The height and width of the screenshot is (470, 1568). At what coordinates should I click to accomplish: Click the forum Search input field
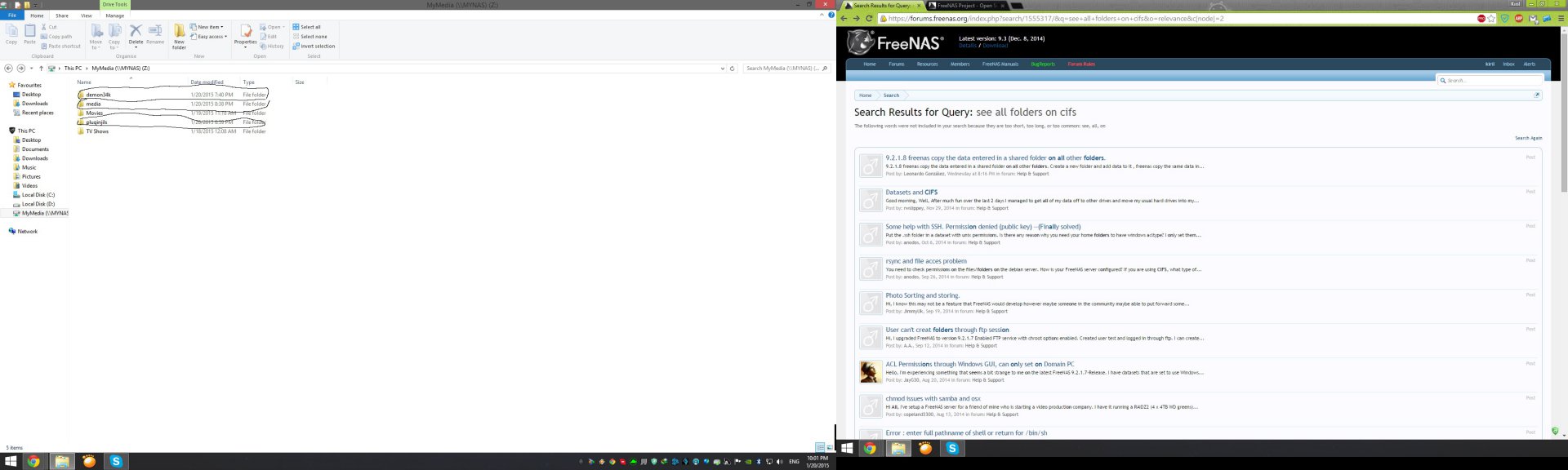point(1493,80)
